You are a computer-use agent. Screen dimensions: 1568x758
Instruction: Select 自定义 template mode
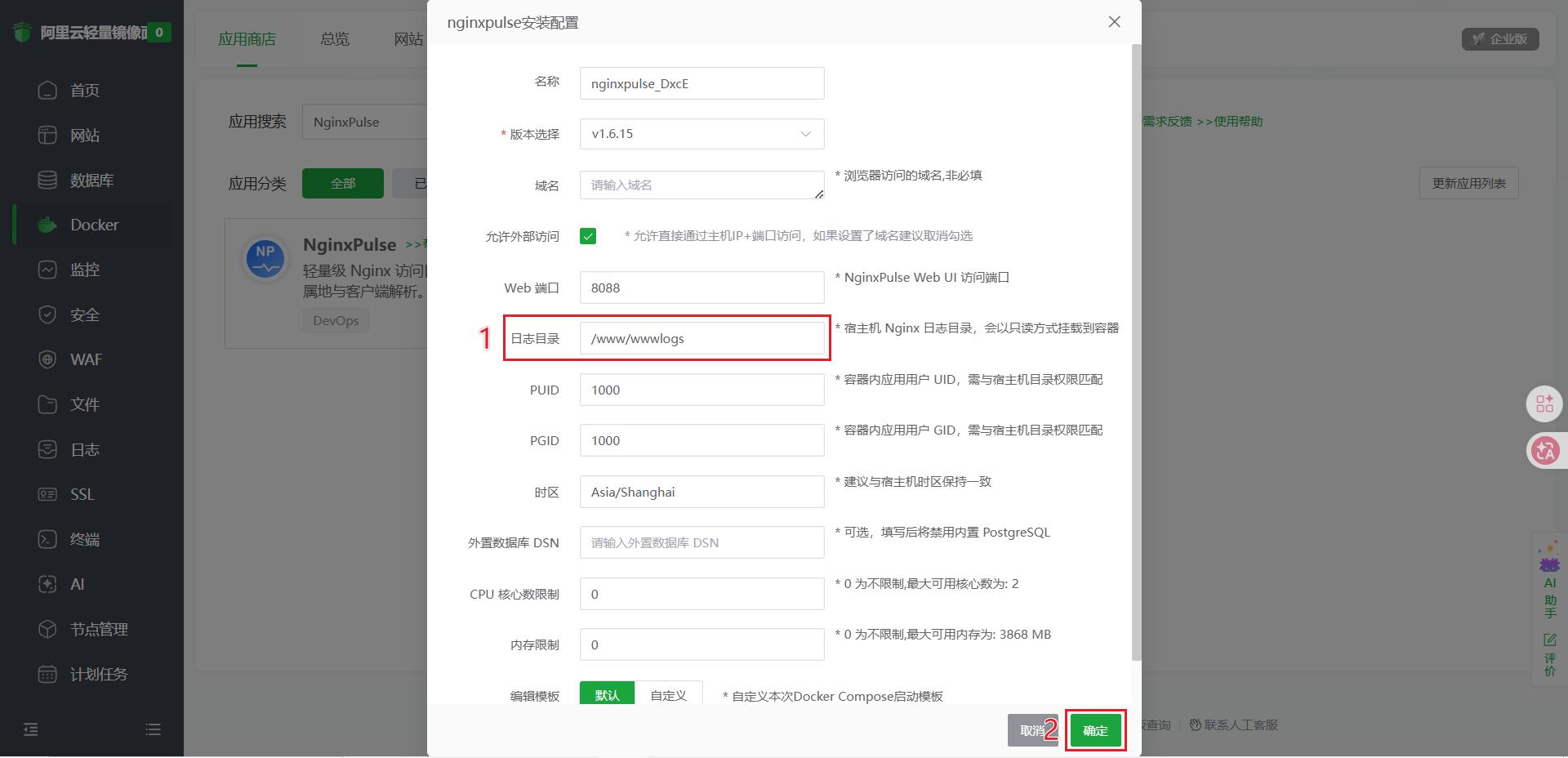point(669,693)
